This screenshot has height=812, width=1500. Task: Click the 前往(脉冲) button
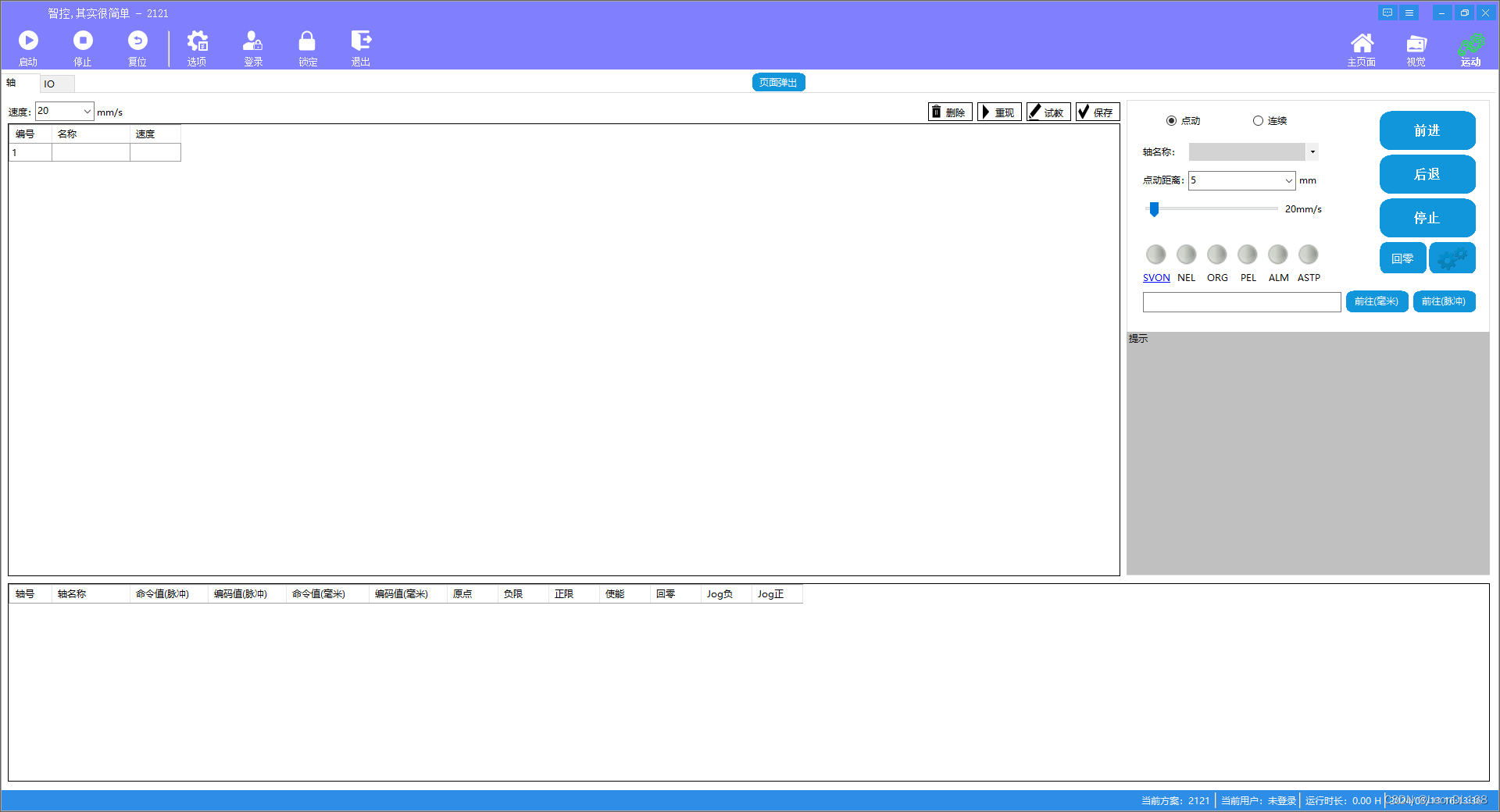coord(1444,301)
